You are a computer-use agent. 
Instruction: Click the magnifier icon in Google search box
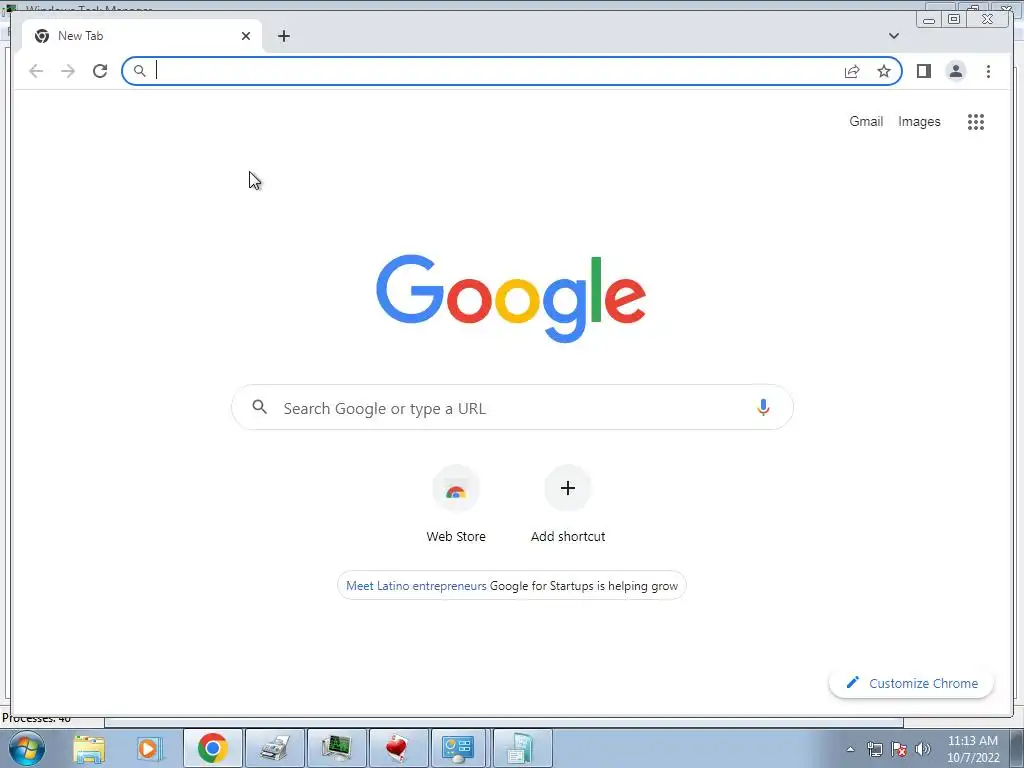pos(259,408)
